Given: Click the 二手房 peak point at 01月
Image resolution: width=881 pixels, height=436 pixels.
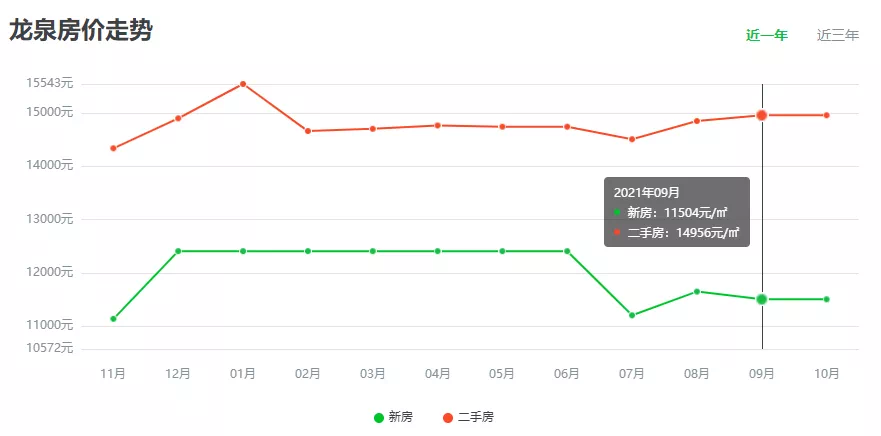Looking at the screenshot, I should click(243, 84).
